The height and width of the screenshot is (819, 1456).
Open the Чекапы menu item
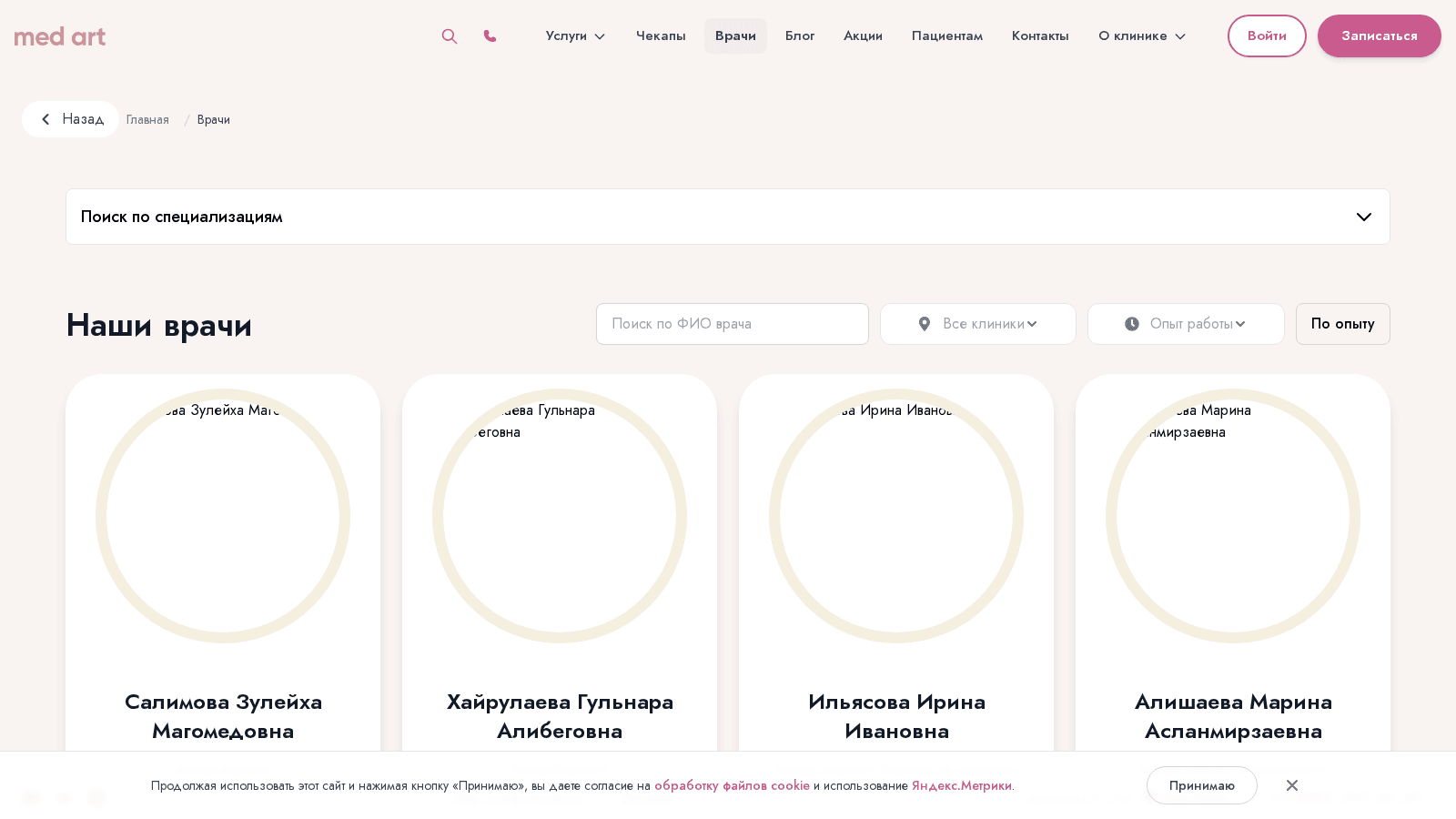661,35
